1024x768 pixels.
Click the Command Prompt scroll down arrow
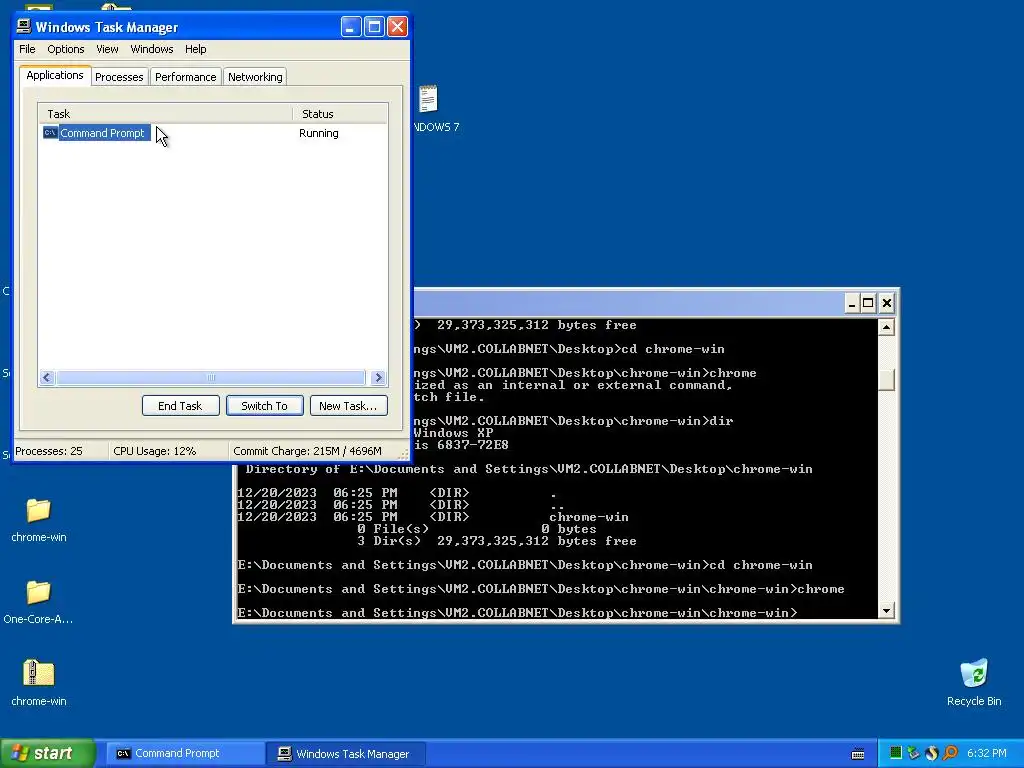[886, 611]
